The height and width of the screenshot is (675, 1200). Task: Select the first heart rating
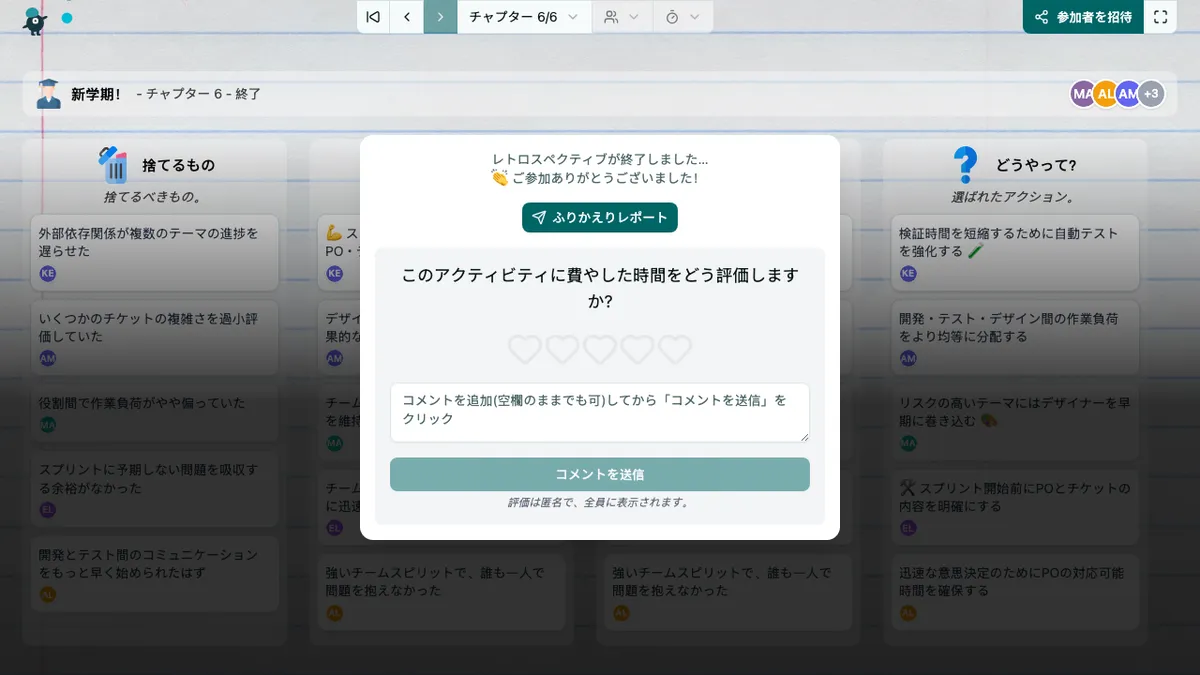pos(524,350)
